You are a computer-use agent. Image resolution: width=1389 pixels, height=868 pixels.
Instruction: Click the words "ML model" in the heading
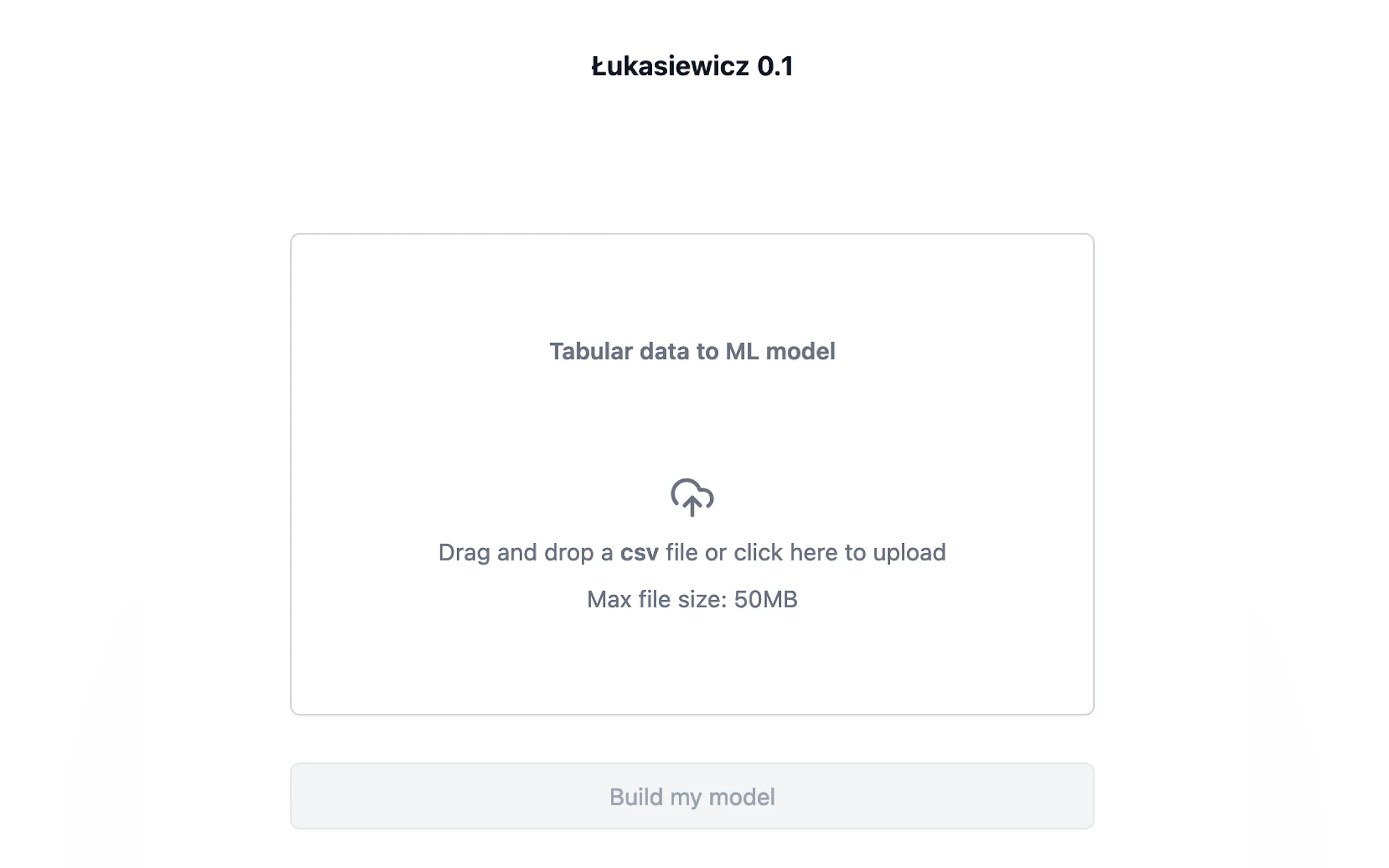pos(780,351)
